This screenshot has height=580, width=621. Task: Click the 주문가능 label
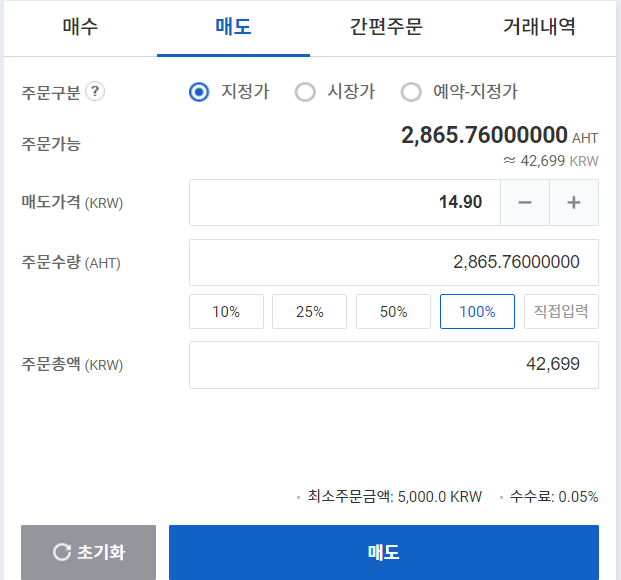click(51, 144)
